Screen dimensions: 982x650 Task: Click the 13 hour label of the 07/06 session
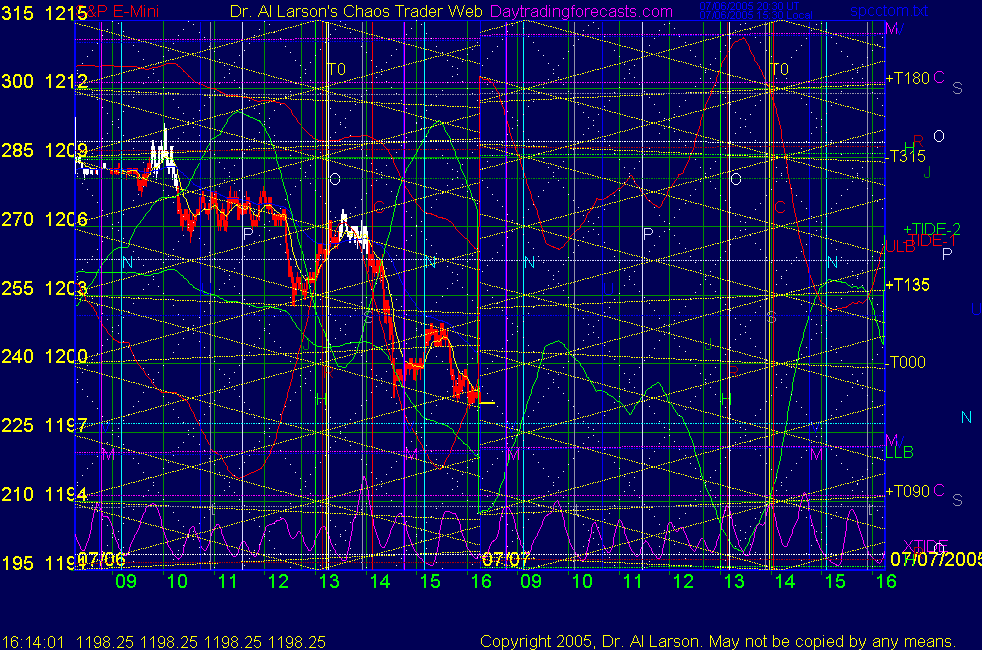tap(329, 582)
